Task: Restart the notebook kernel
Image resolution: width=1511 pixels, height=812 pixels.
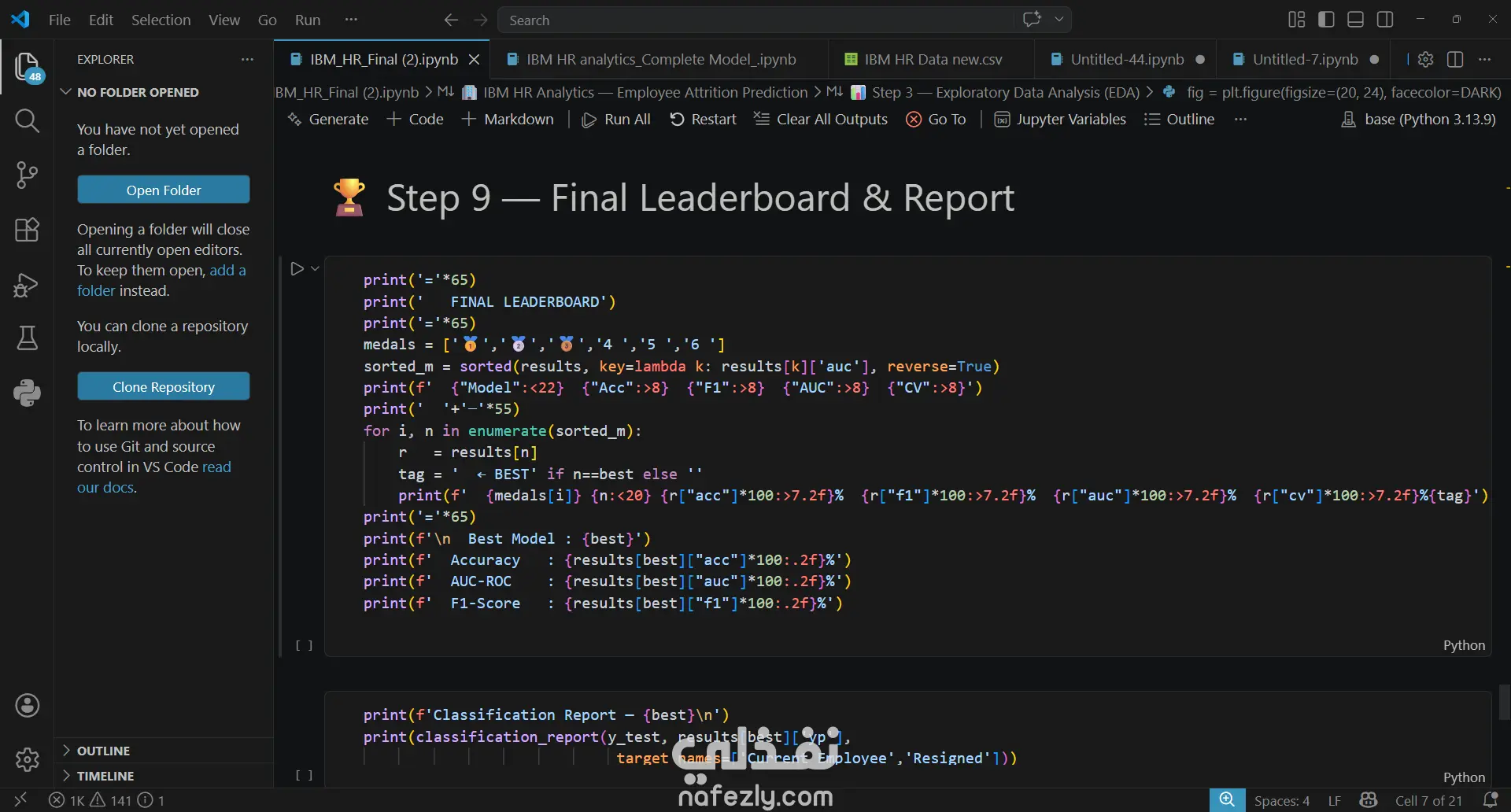Action: pos(704,120)
